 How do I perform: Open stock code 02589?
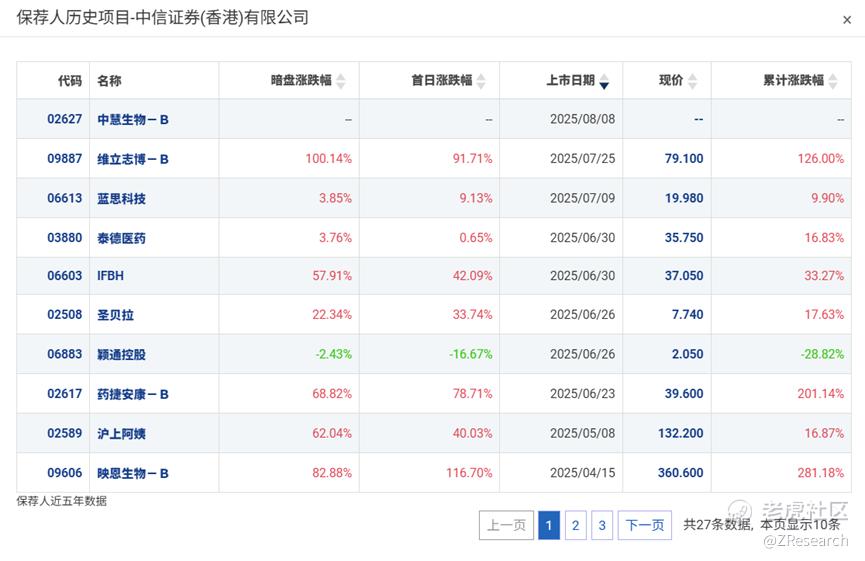click(65, 433)
